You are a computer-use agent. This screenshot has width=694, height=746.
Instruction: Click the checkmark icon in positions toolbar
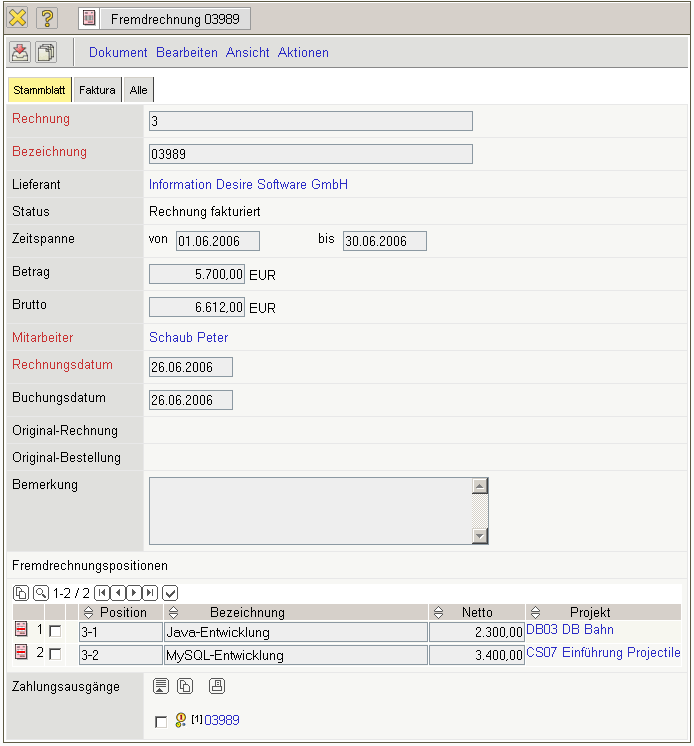pos(170,593)
